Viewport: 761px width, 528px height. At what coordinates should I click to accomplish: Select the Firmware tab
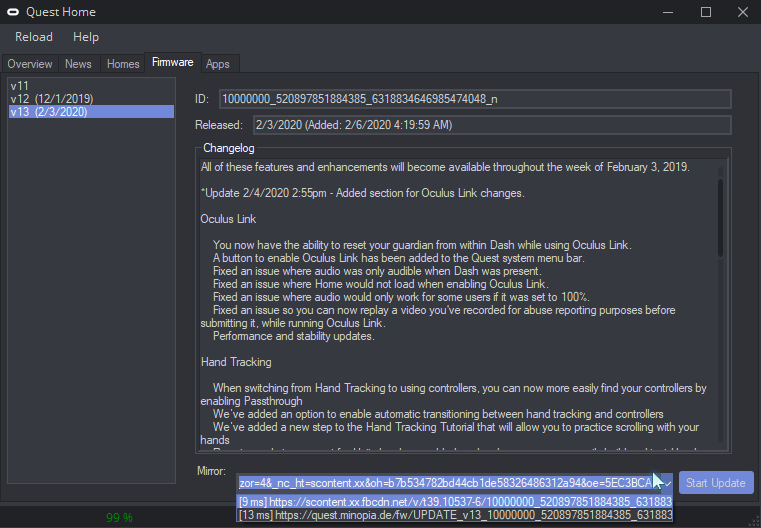(x=173, y=62)
